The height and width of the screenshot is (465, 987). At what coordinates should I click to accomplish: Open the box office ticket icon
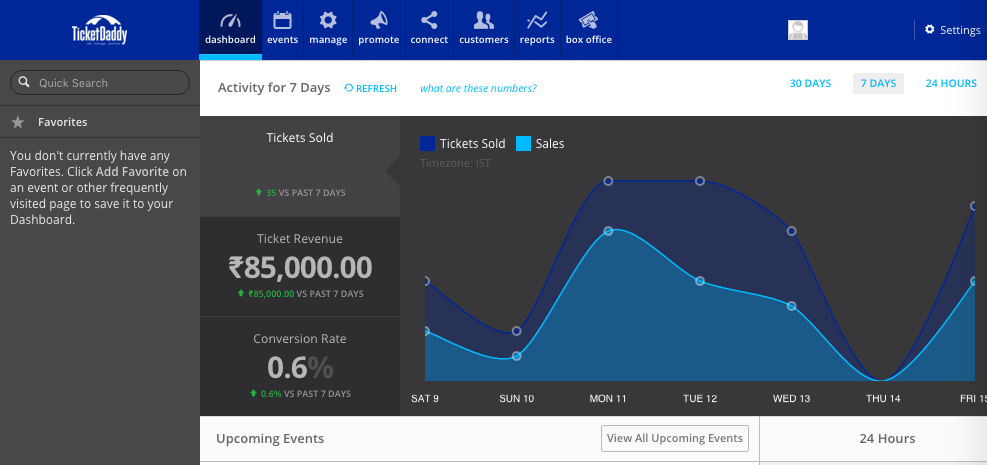click(x=589, y=20)
